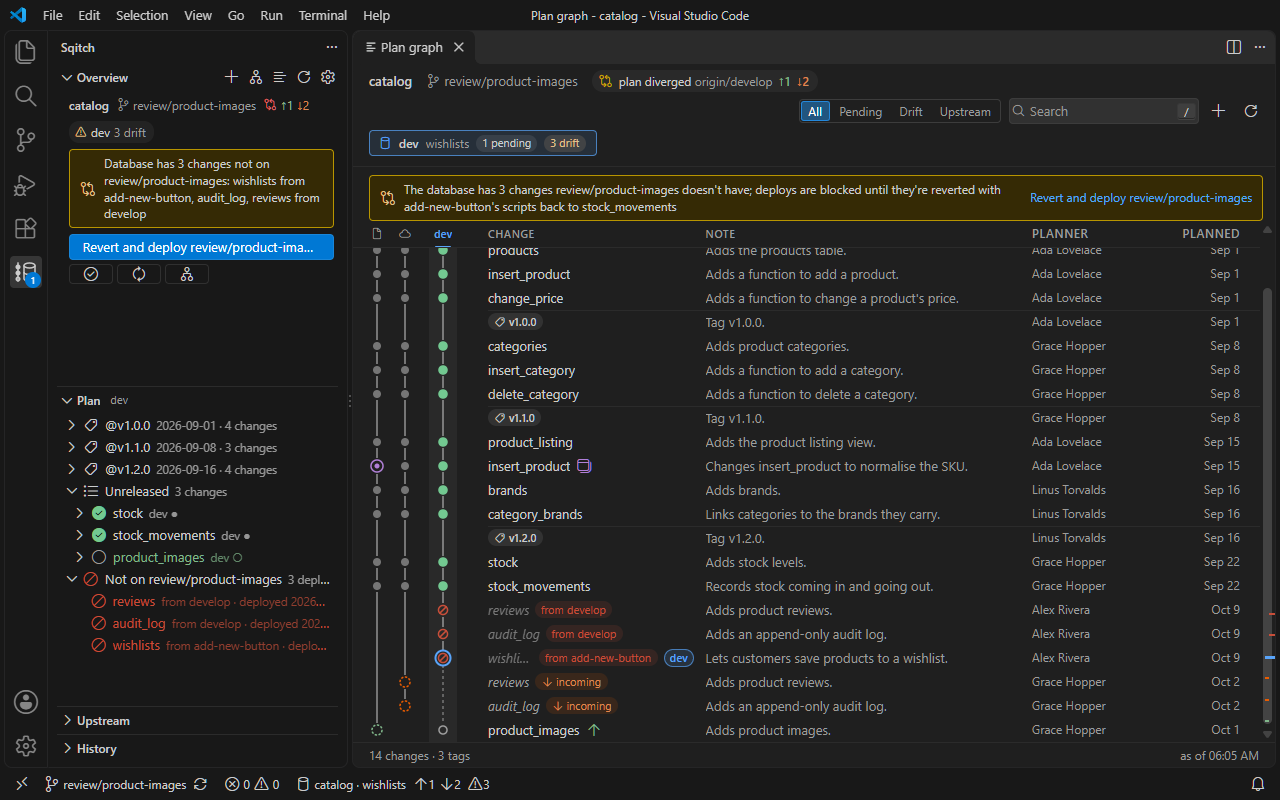Click the verify checkmark button under Revert and deploy
This screenshot has height=800, width=1280.
pyautogui.click(x=91, y=274)
